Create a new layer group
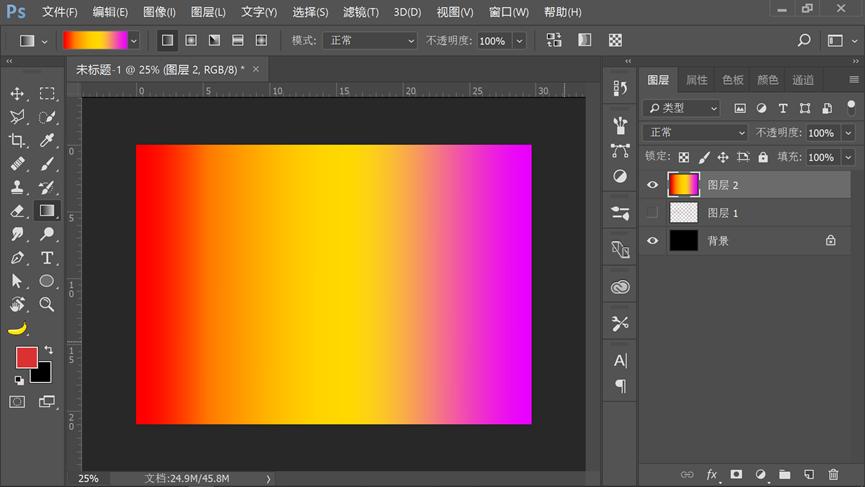Image resolution: width=865 pixels, height=487 pixels. (784, 474)
